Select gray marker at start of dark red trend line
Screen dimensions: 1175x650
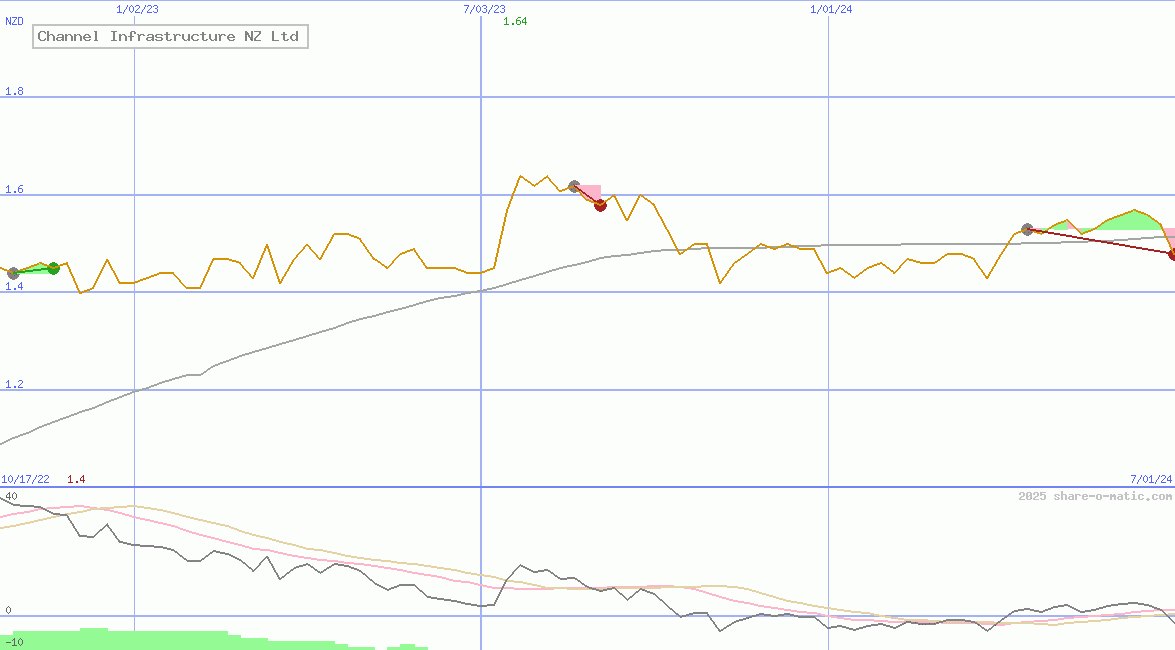(1027, 230)
